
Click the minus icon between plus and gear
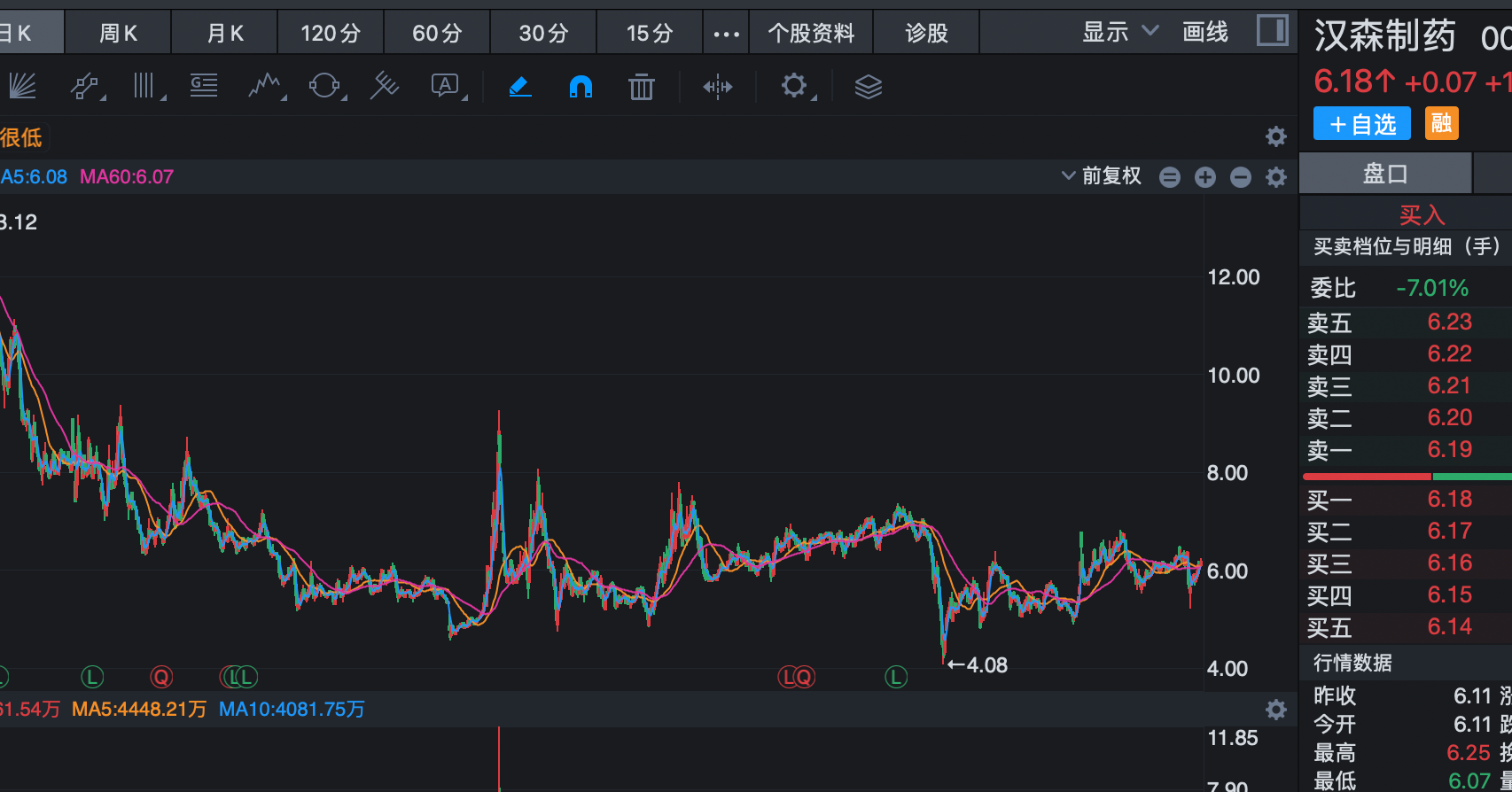(x=1241, y=177)
